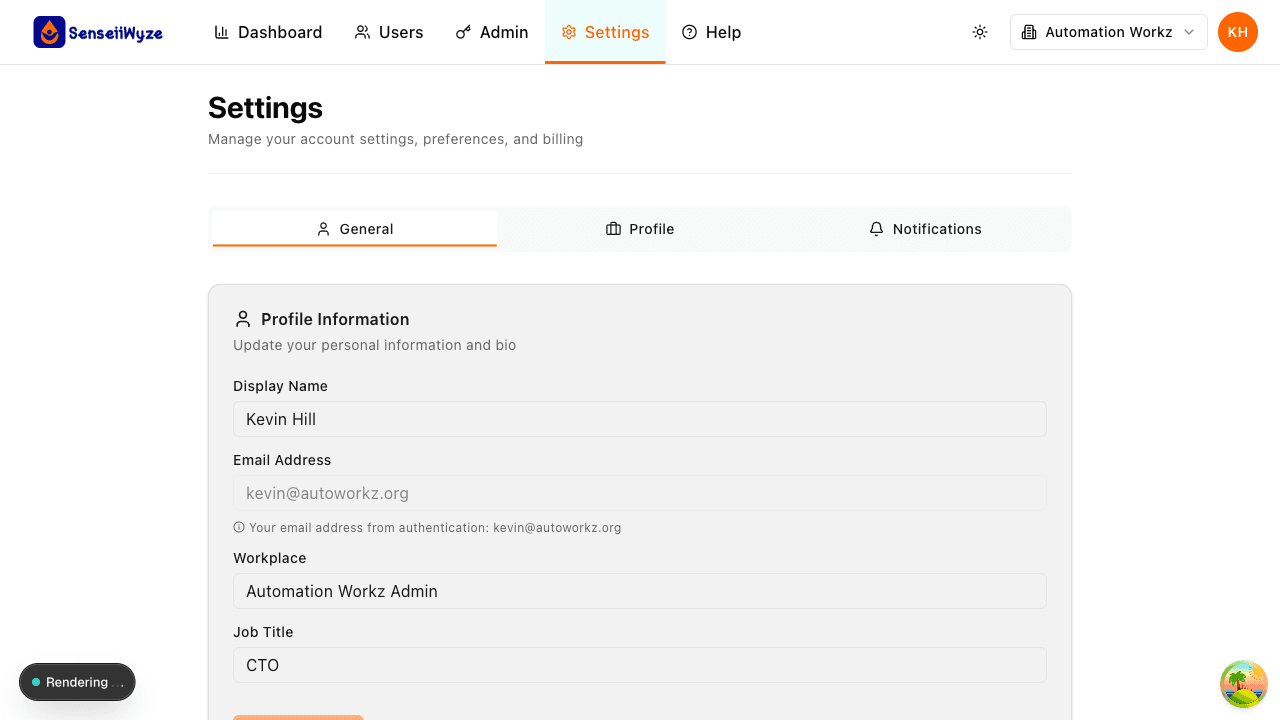Select the Notifications tab
1280x720 pixels.
point(926,229)
